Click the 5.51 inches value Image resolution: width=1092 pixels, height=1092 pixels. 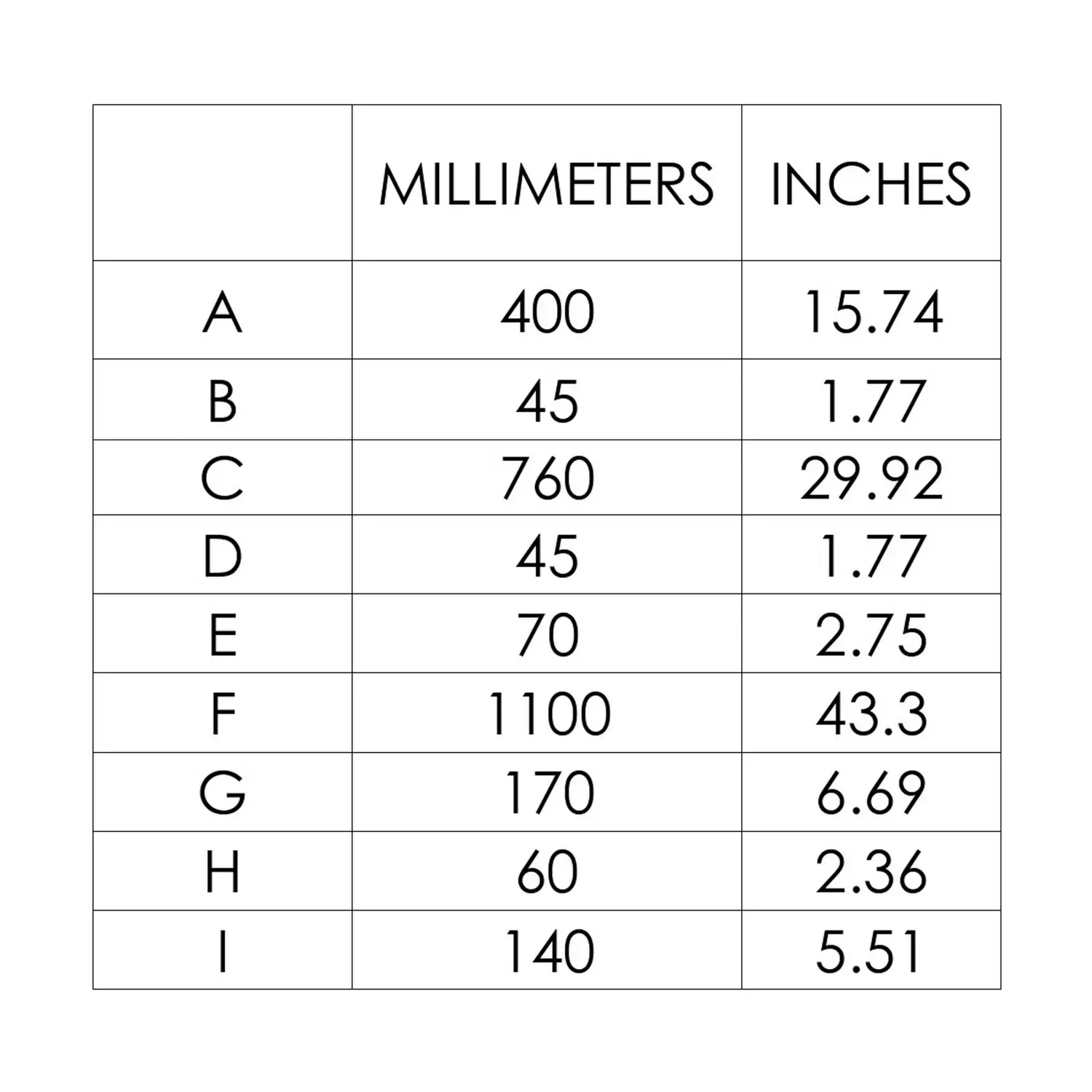click(x=869, y=951)
